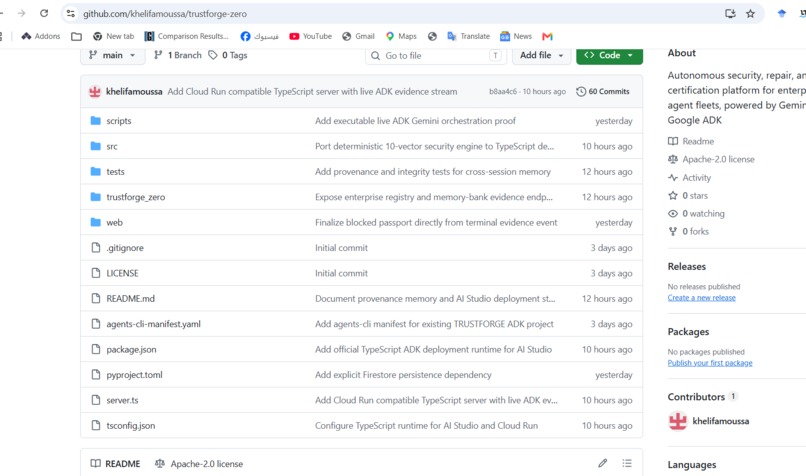
Task: Open the tsconfig.json file
Action: coord(131,426)
